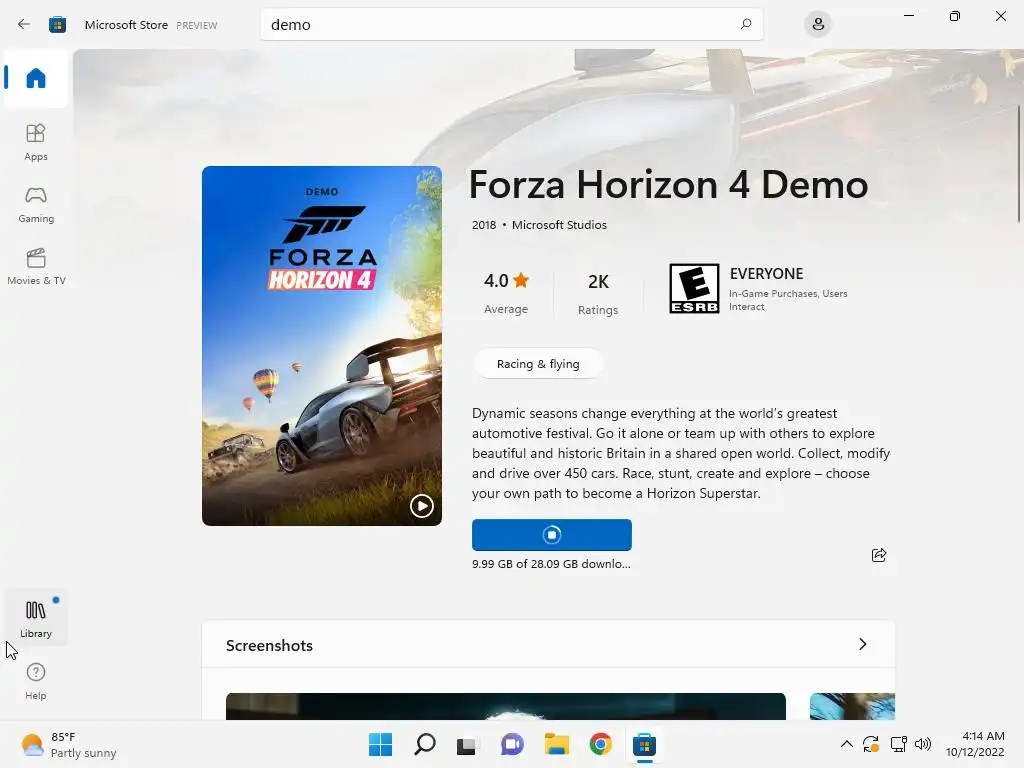Open Task View on the taskbar

[x=468, y=744]
